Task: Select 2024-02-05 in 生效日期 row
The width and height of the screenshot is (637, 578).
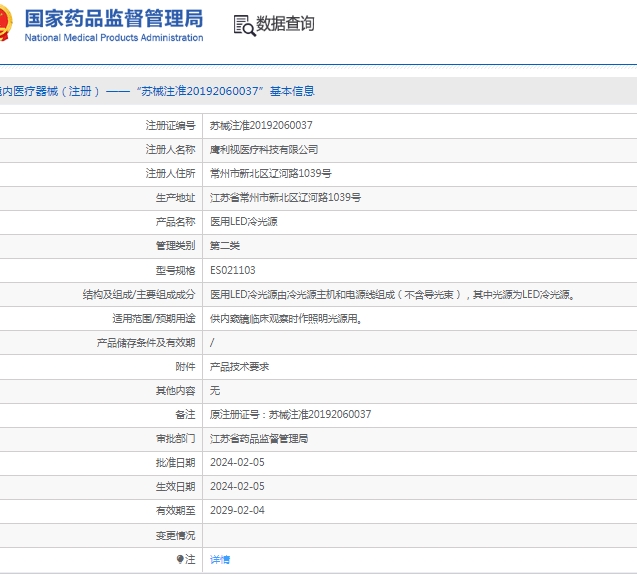Action: pos(237,487)
